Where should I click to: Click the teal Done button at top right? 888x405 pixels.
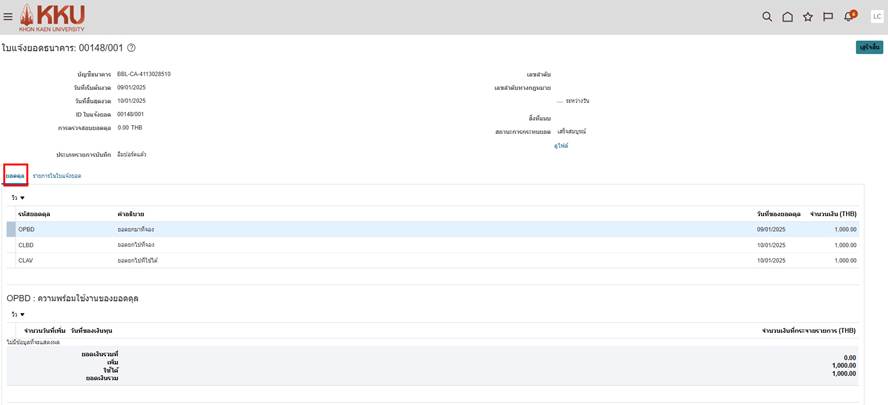[x=869, y=48]
